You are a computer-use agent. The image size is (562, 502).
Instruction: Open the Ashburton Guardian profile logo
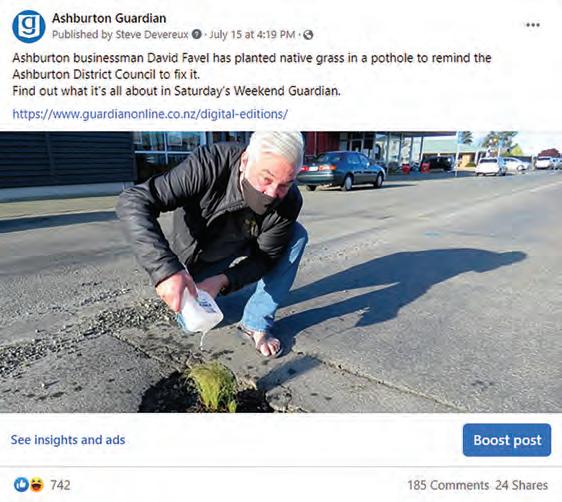tap(29, 27)
